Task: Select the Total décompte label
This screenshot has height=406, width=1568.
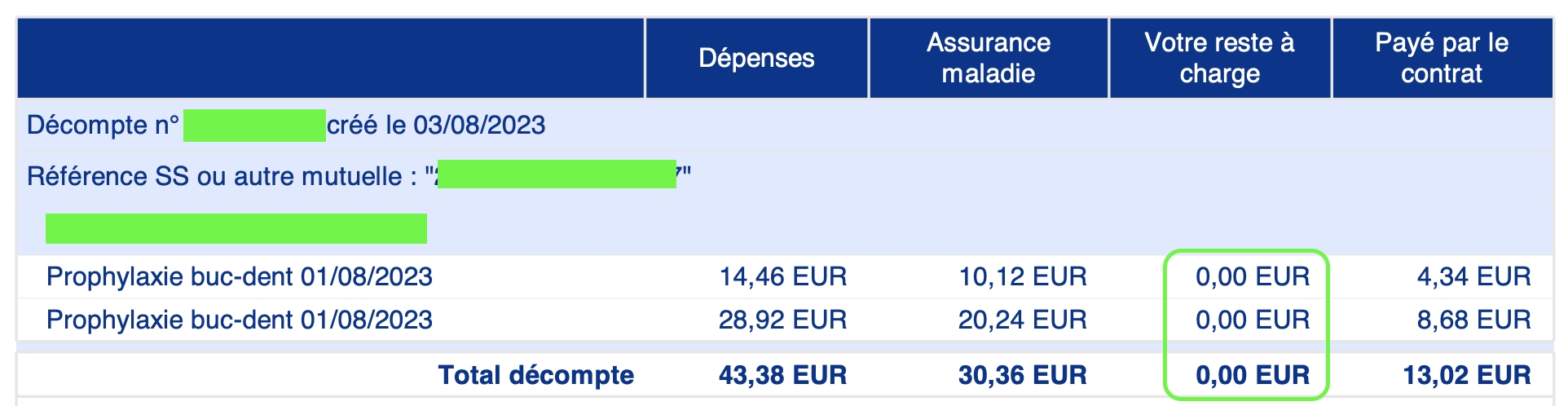Action: (536, 375)
